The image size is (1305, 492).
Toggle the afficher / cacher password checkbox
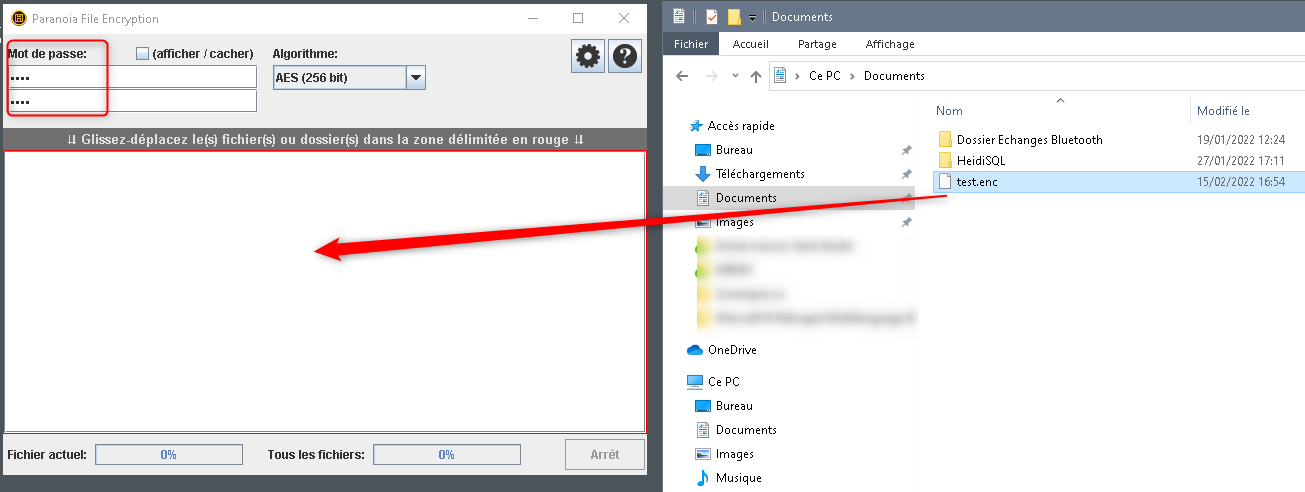point(142,54)
